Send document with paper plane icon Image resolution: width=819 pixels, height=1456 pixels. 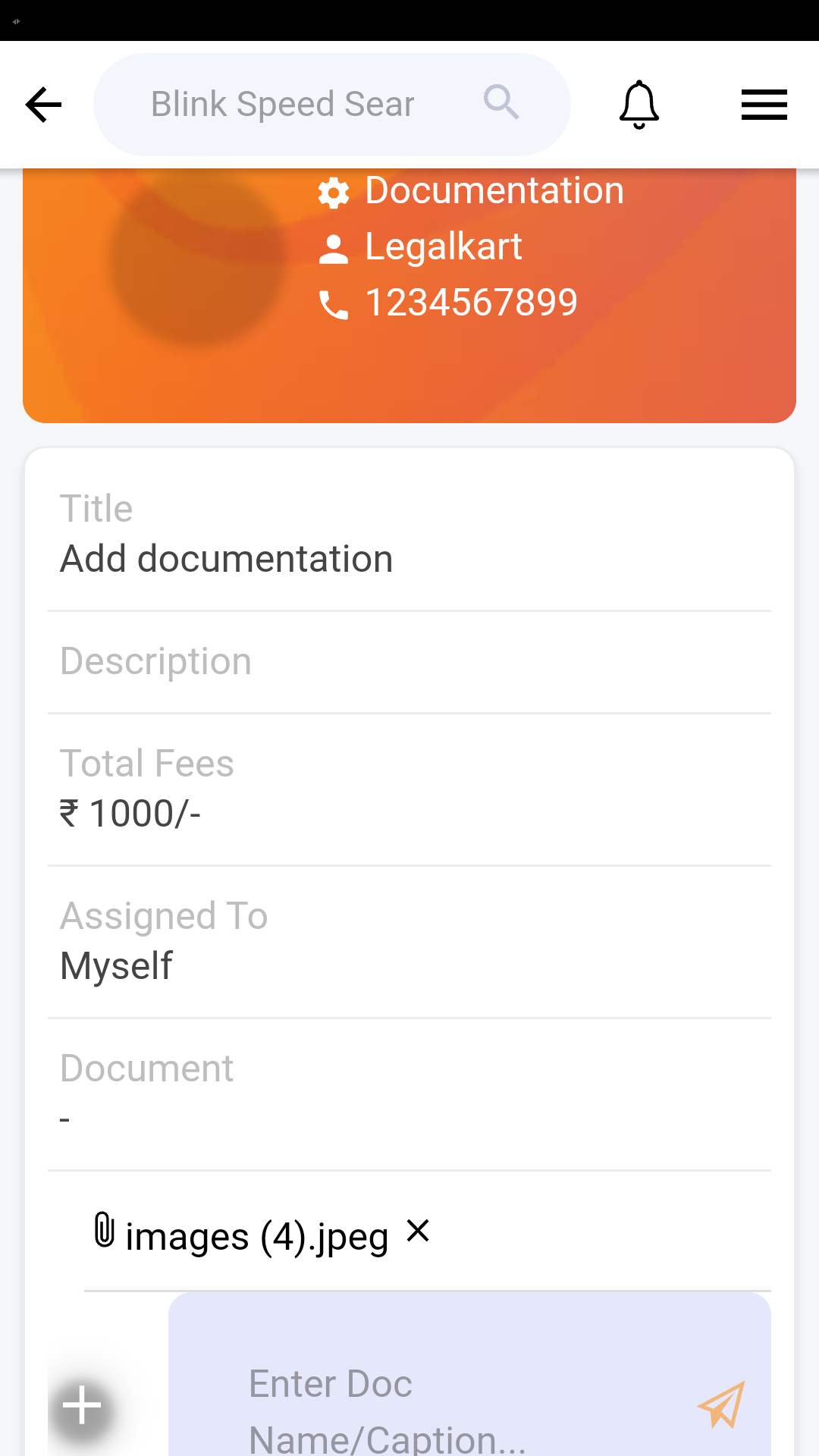click(x=721, y=1404)
